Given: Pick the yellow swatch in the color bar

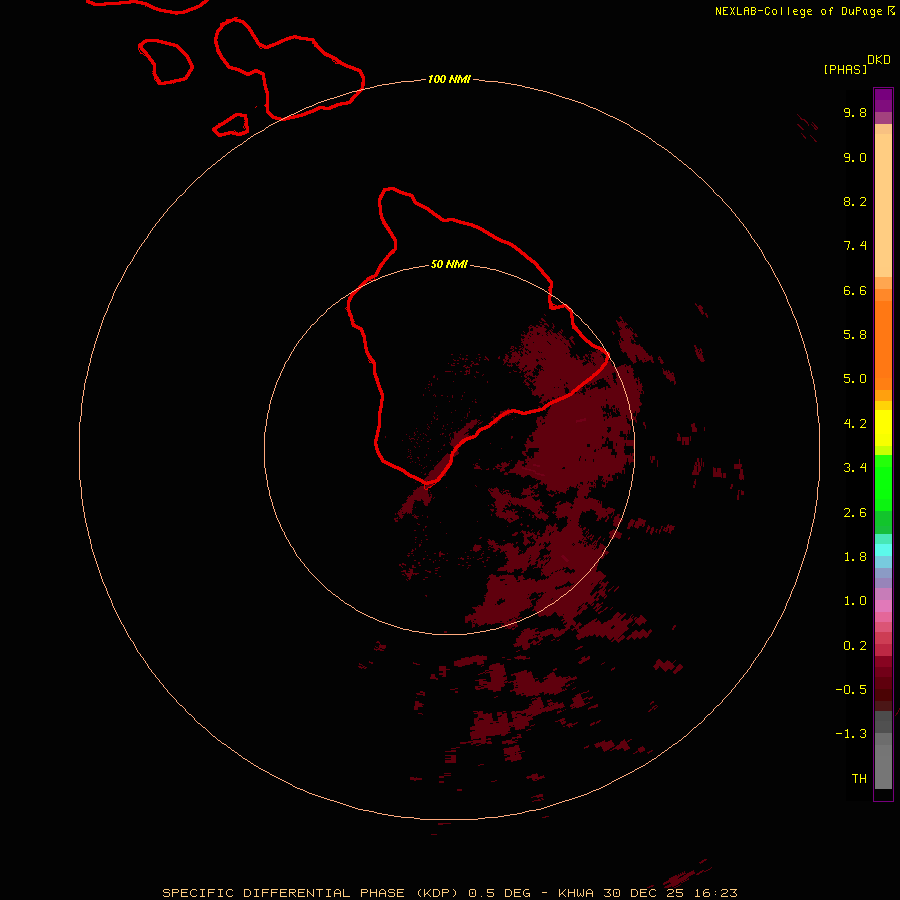Looking at the screenshot, I should coord(883,428).
